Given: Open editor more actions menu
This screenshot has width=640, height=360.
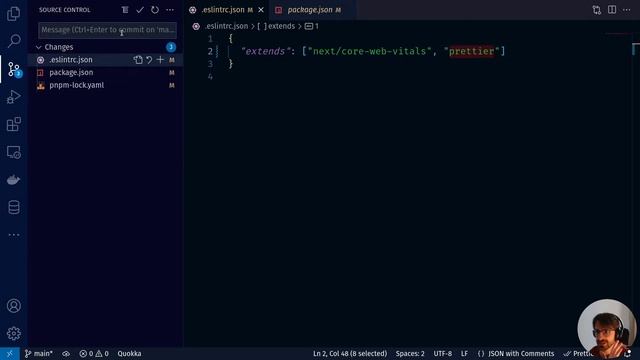Looking at the screenshot, I should pyautogui.click(x=627, y=10).
